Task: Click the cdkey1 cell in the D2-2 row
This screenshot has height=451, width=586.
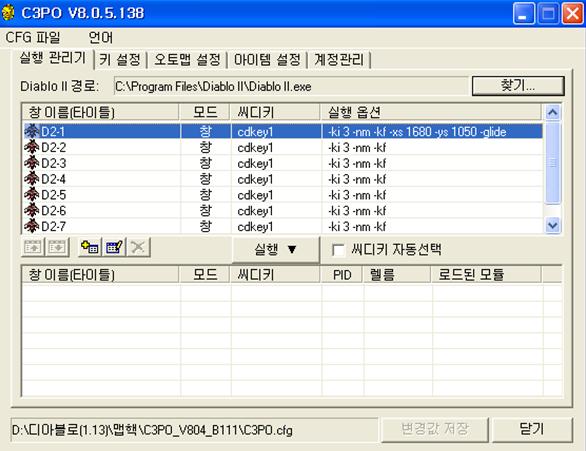Action: pyautogui.click(x=255, y=148)
